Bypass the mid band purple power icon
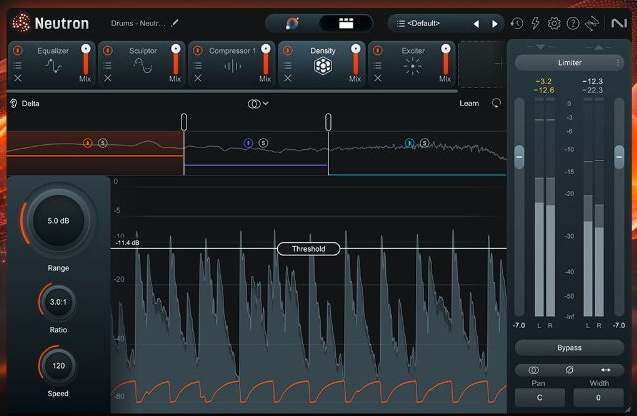Image resolution: width=637 pixels, height=416 pixels. pos(248,143)
